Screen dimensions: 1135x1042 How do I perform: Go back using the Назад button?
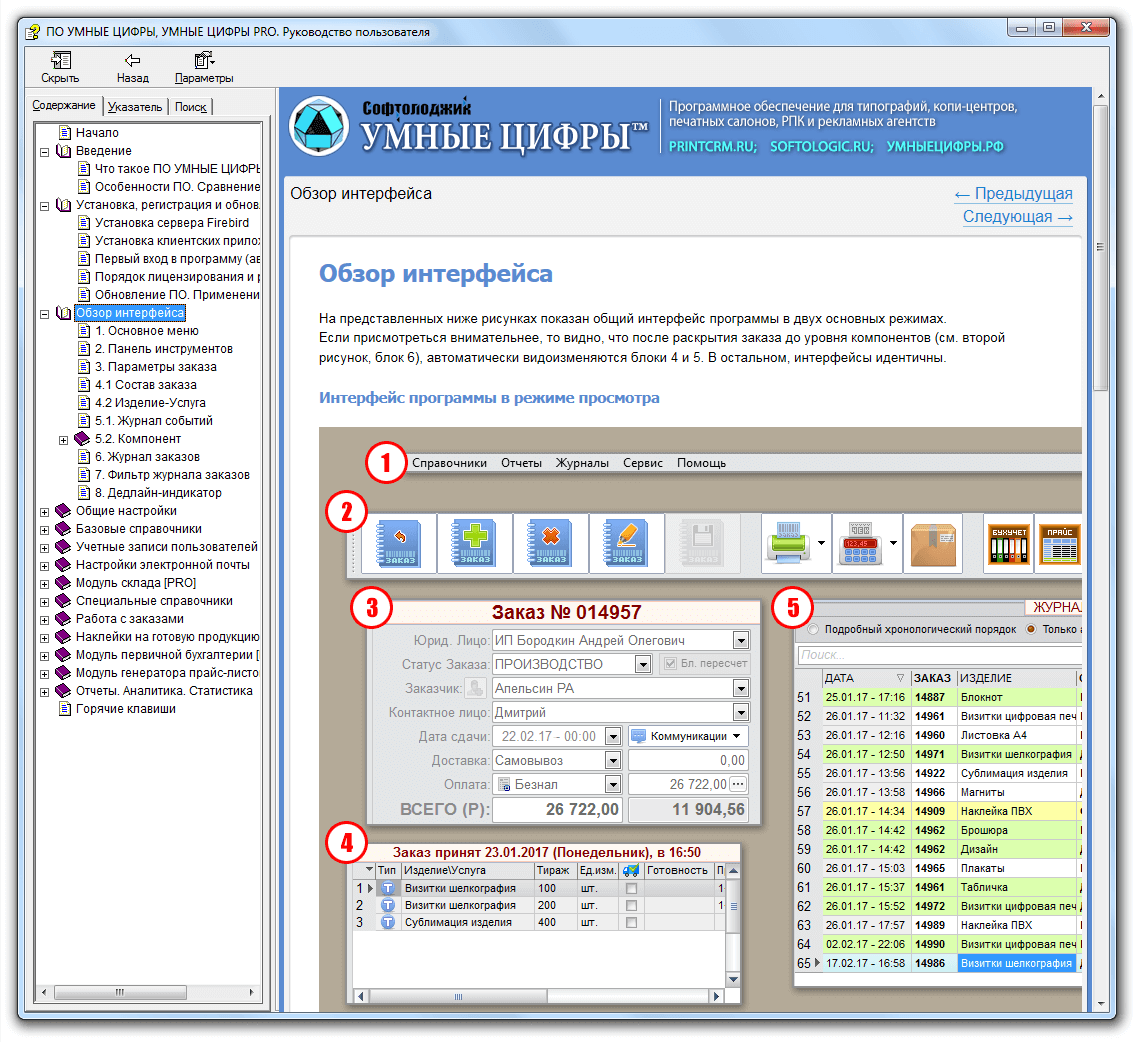coord(132,67)
